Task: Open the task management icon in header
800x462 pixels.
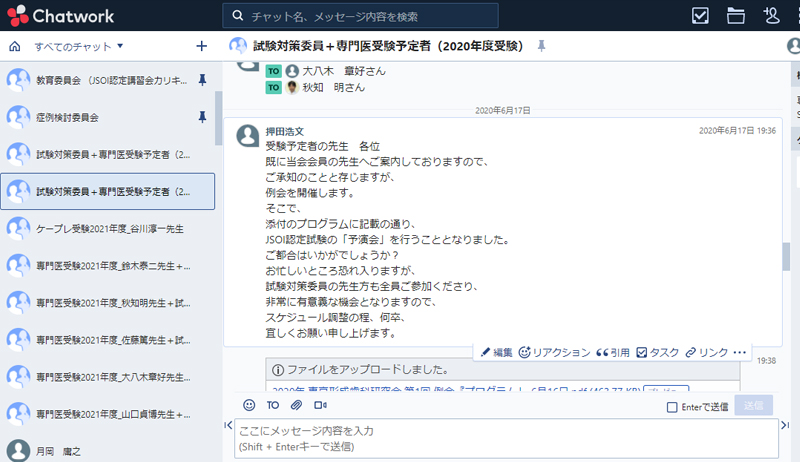Action: click(x=700, y=16)
